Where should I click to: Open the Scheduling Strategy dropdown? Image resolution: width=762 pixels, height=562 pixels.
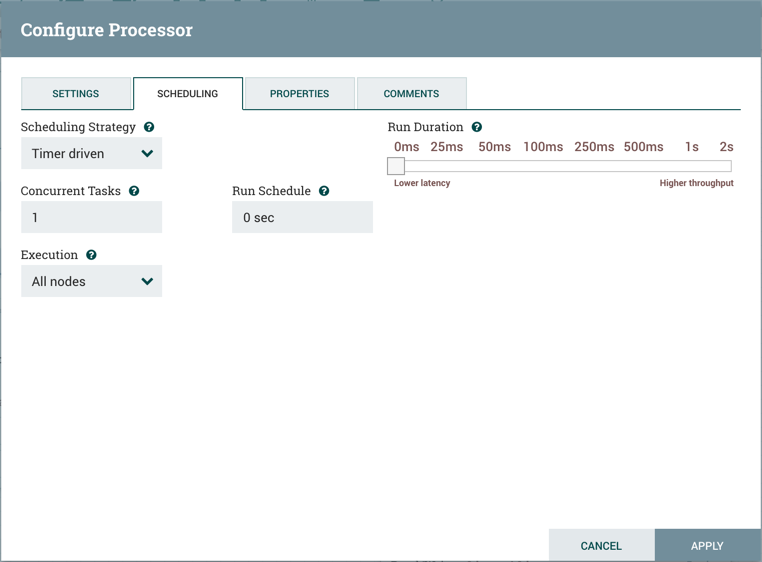(x=91, y=154)
